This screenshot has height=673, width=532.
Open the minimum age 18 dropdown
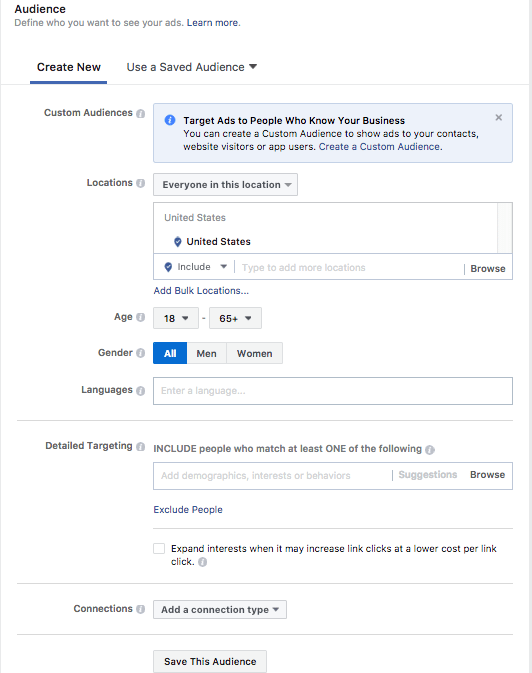176,318
